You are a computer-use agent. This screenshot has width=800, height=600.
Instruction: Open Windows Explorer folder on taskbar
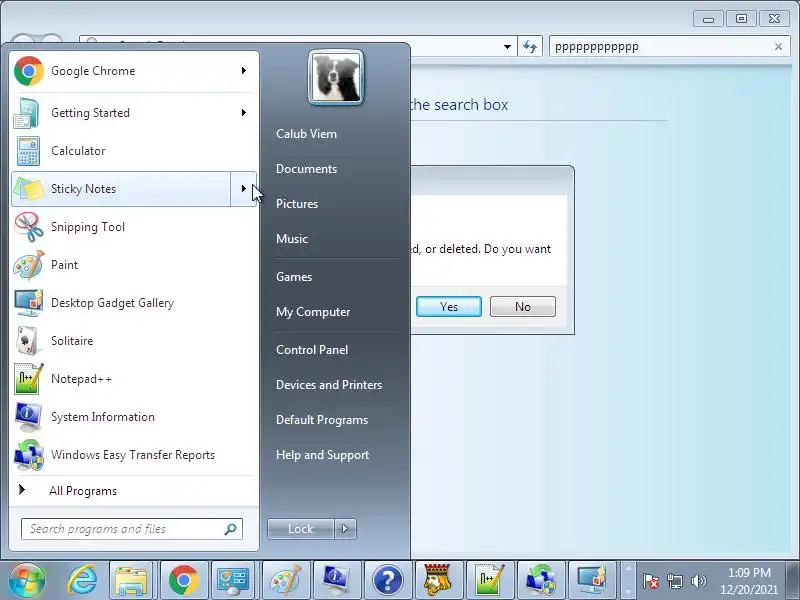[131, 580]
